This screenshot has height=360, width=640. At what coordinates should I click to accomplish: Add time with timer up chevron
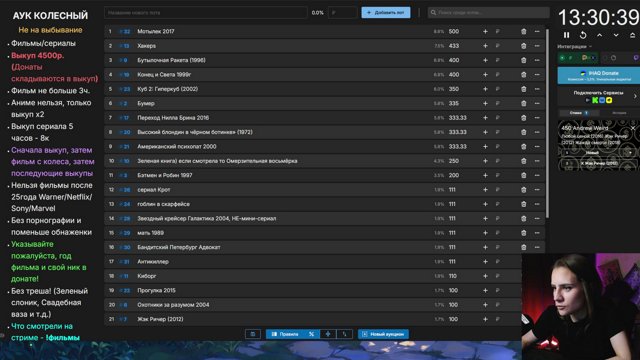click(x=599, y=35)
